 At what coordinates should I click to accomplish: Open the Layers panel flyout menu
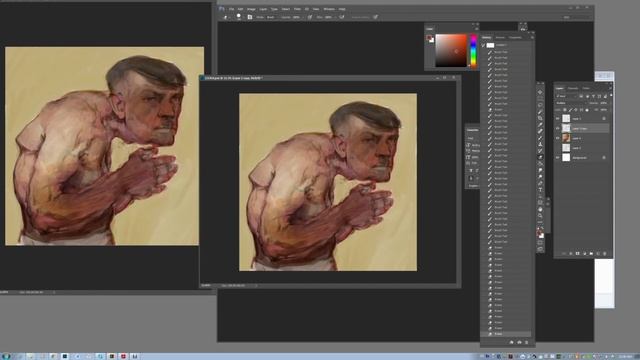(611, 88)
